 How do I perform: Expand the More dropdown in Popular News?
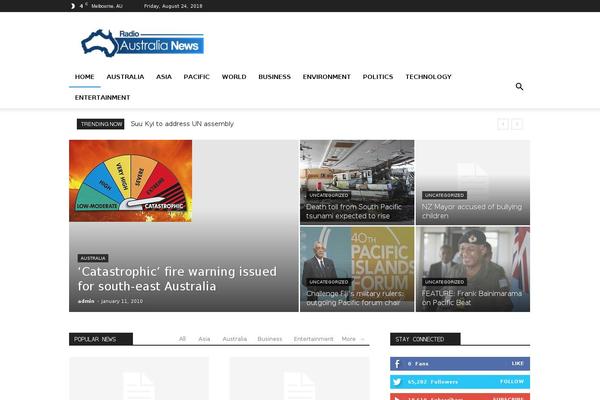coord(353,339)
